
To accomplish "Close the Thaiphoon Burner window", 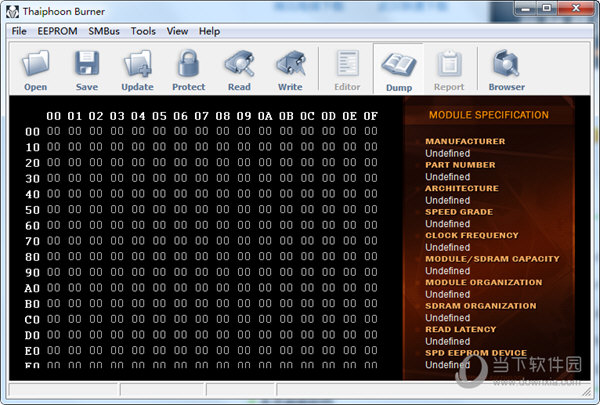I will click(x=576, y=8).
